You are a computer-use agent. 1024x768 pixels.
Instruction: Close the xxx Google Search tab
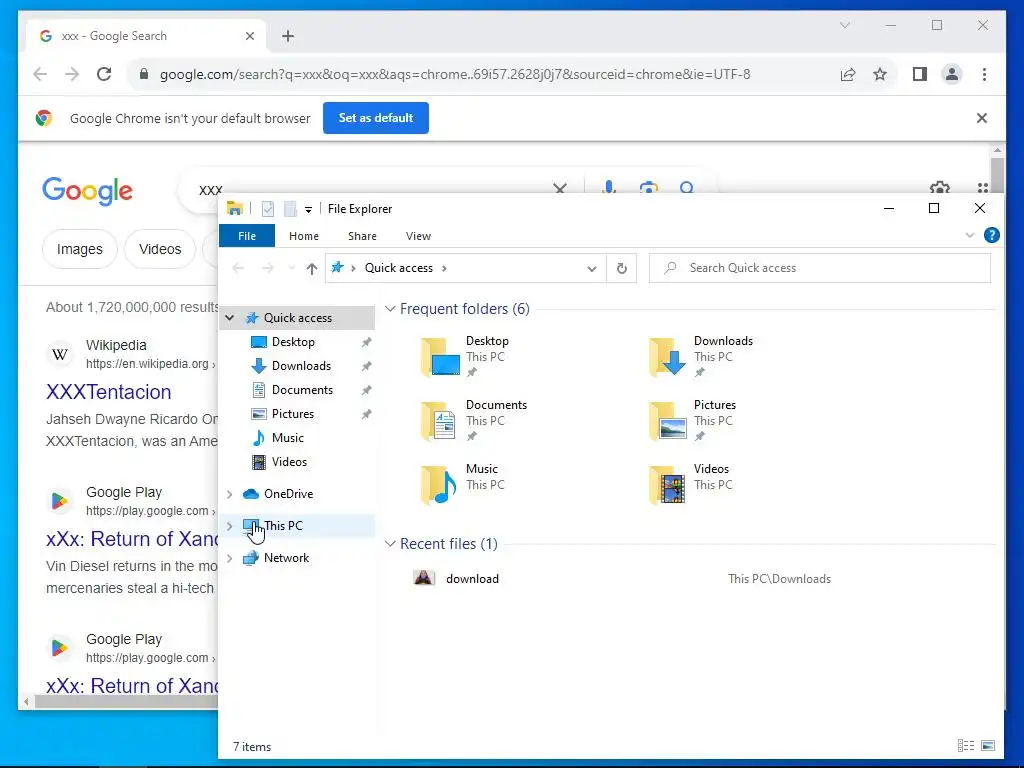[249, 36]
